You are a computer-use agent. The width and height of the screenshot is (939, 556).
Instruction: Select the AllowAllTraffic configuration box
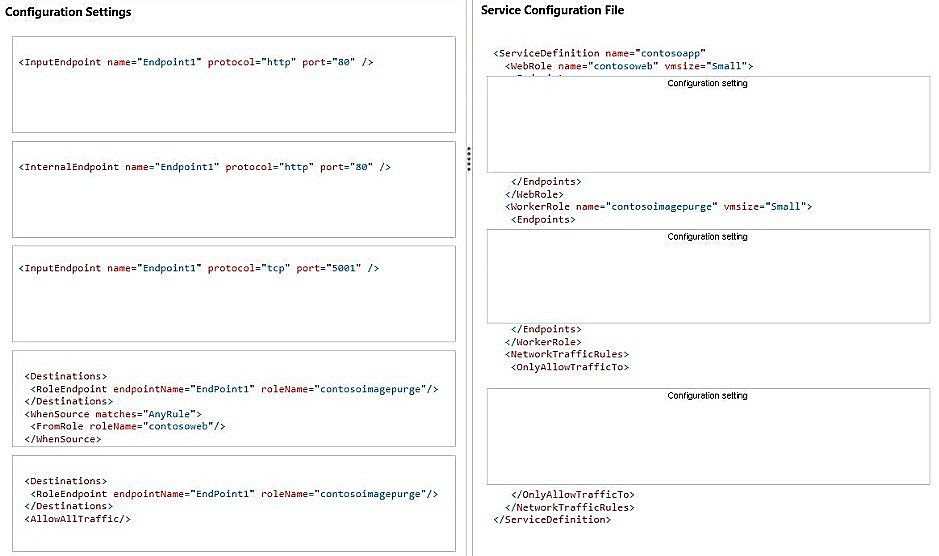pos(234,503)
